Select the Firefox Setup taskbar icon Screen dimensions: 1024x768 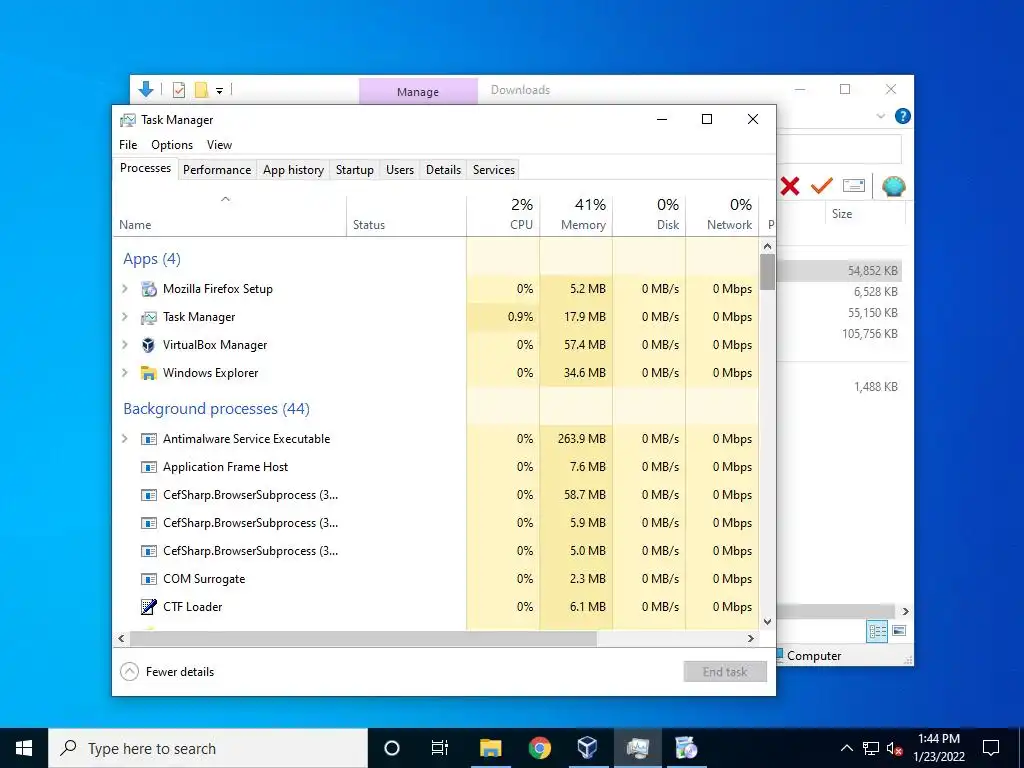click(x=686, y=748)
